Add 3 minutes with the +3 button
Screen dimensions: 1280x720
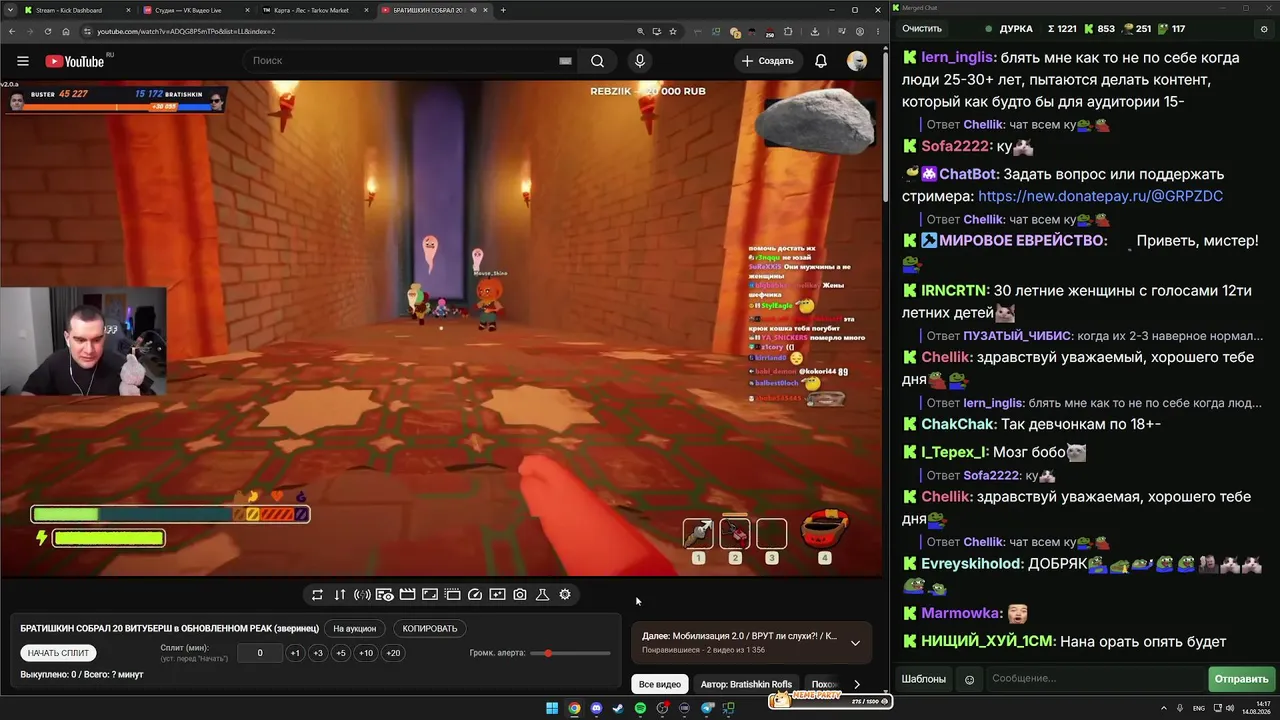[318, 653]
